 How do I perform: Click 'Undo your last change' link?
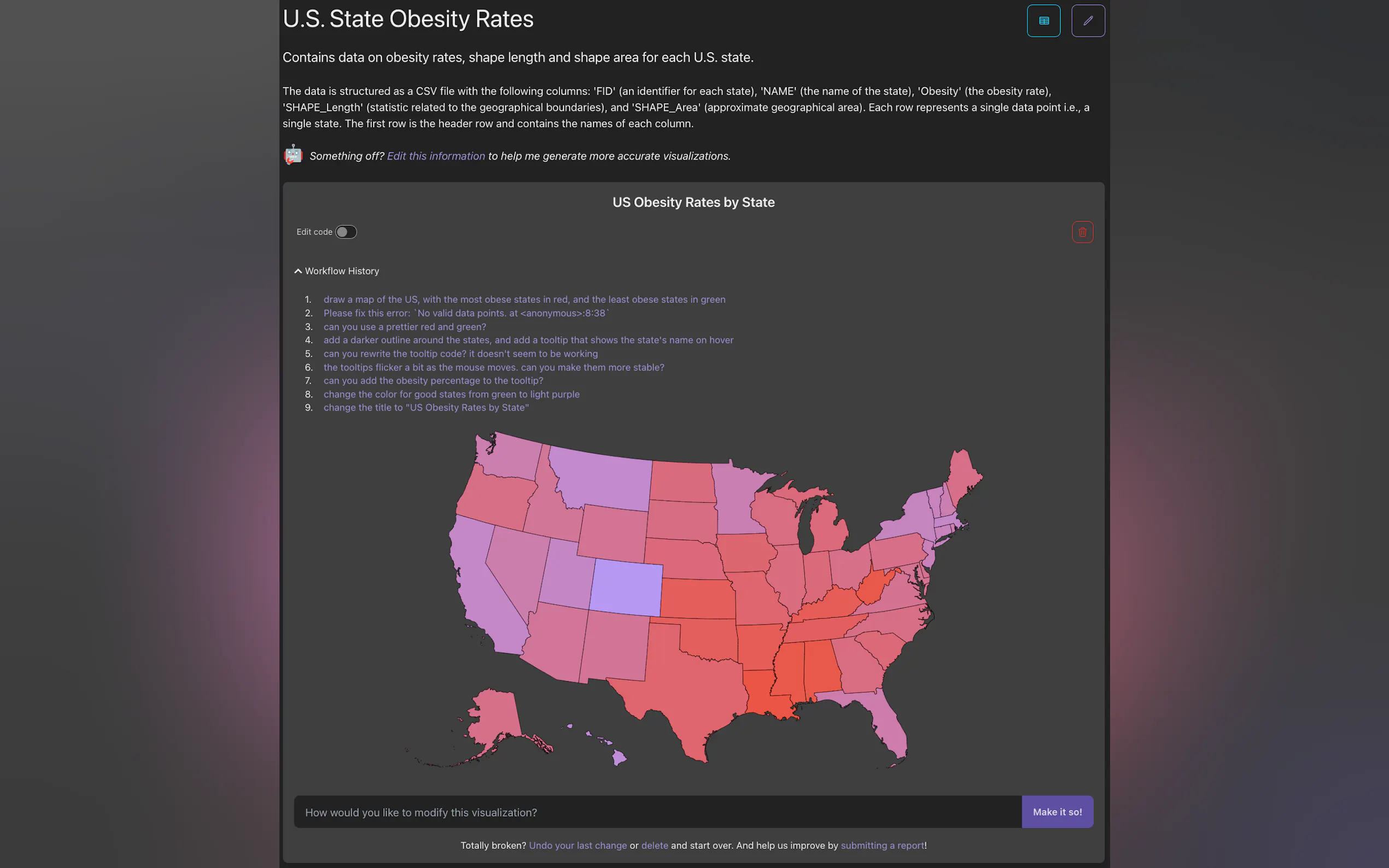pos(577,845)
